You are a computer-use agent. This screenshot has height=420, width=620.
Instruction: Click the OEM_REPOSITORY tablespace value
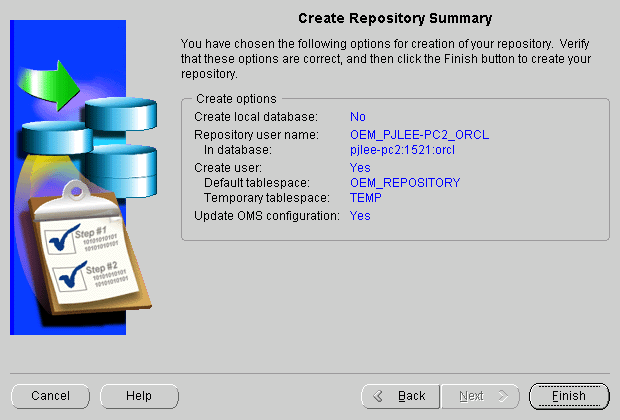point(405,183)
